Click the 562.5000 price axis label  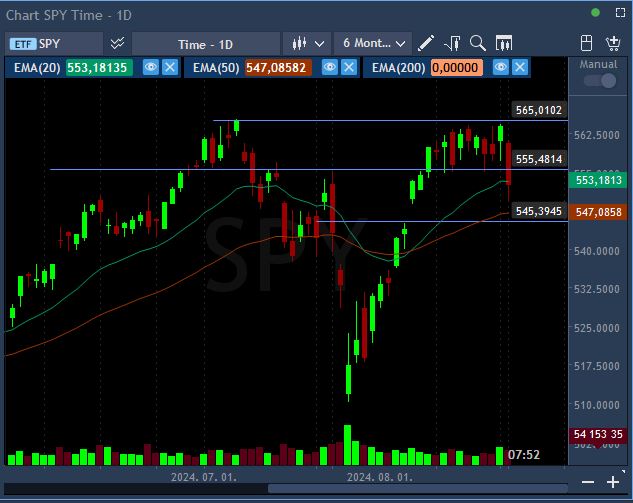tap(597, 135)
